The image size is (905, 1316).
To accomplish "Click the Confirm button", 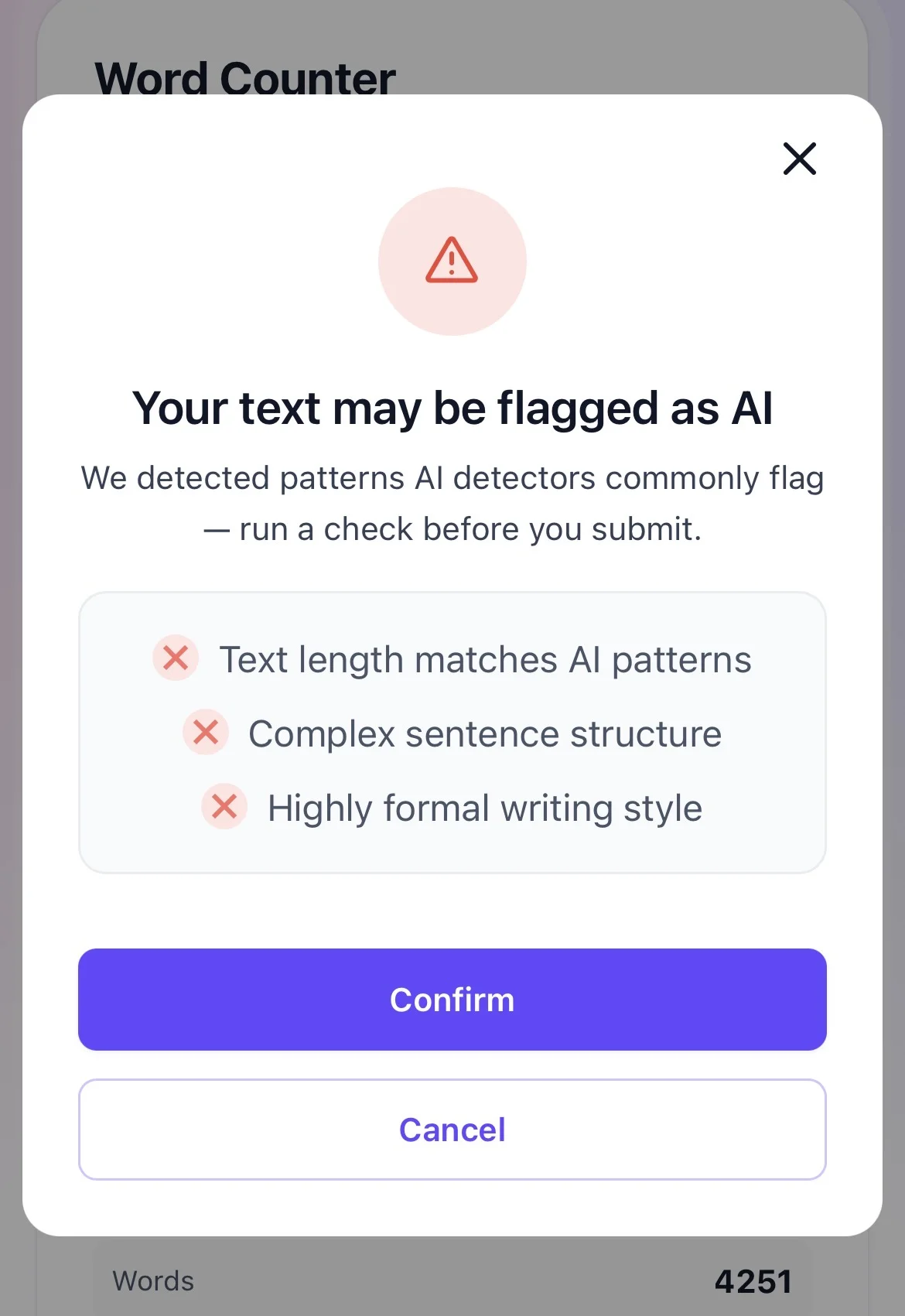I will click(452, 1000).
